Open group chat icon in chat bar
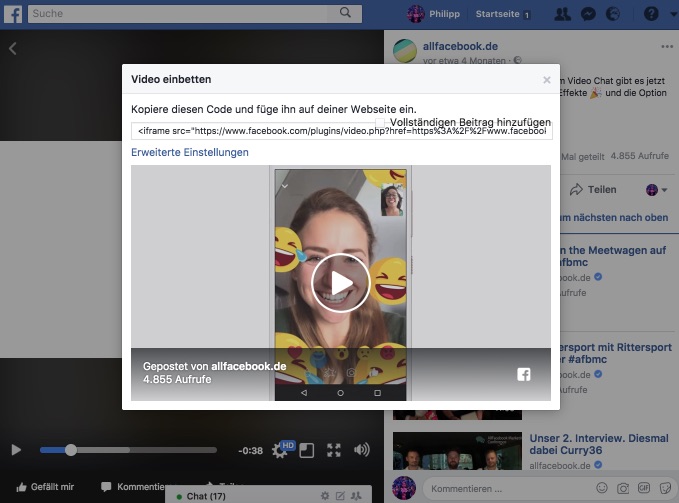The height and width of the screenshot is (503, 679). point(356,496)
